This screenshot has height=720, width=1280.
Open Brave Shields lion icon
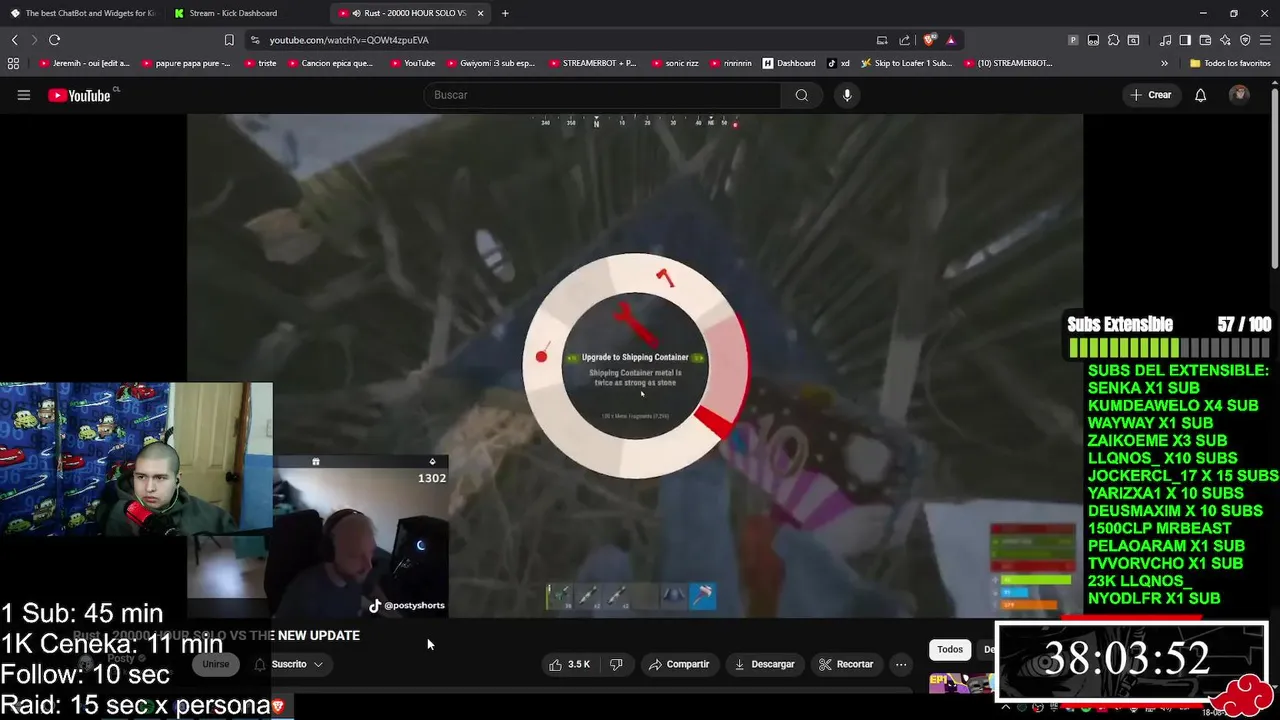tap(929, 40)
